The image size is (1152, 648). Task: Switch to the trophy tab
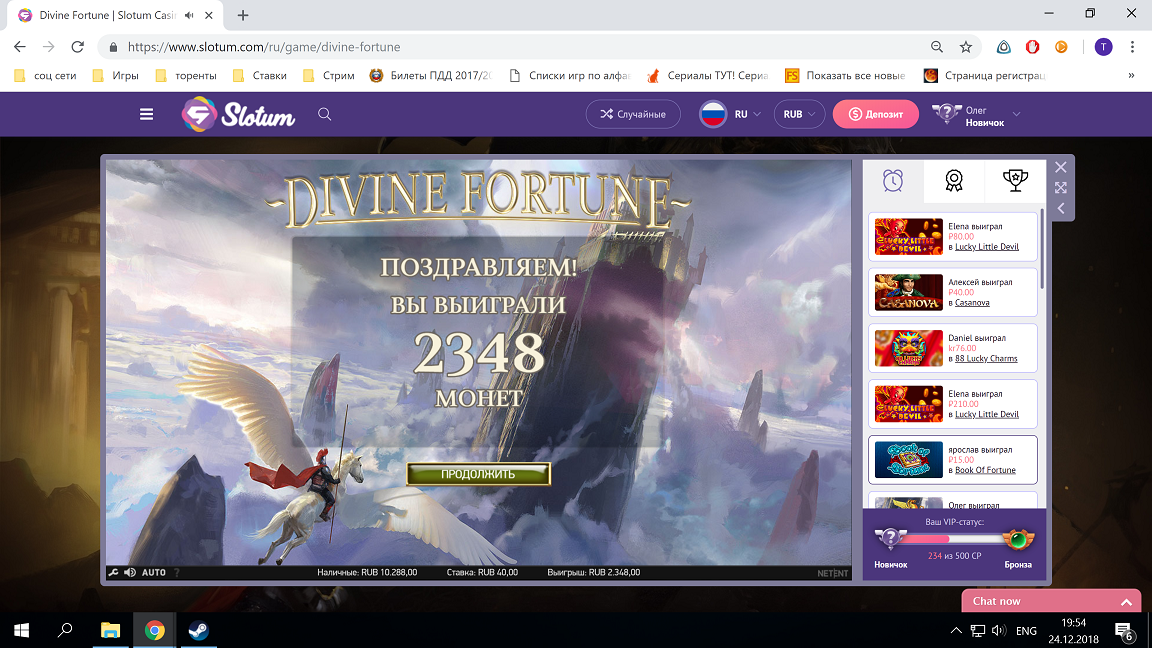[x=1015, y=181]
